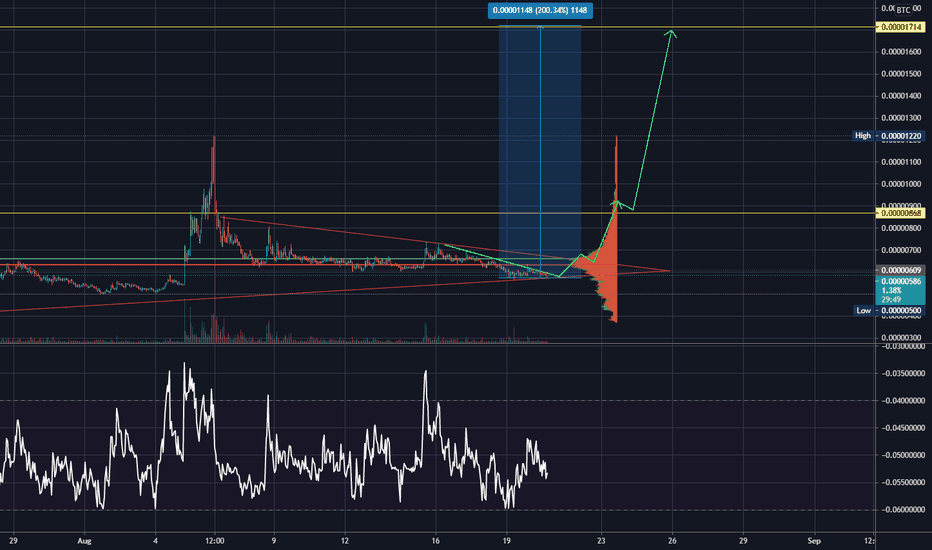Click the 0.00001300 price axis value

(901, 118)
